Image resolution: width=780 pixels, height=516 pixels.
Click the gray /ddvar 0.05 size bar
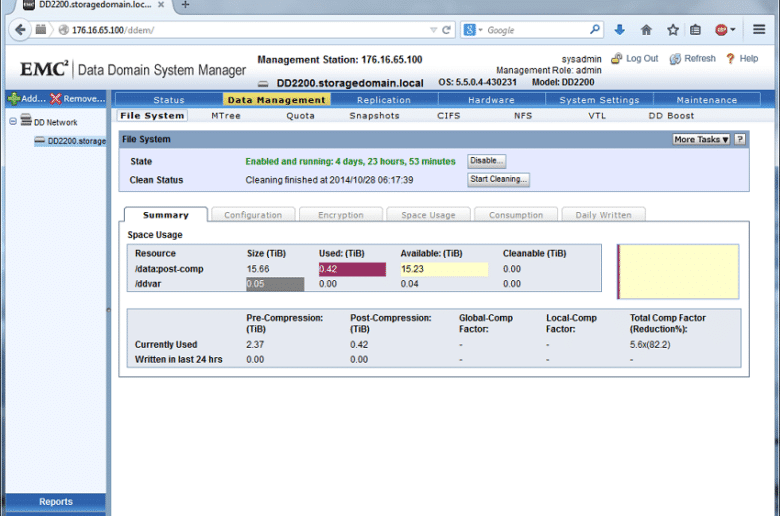tap(275, 284)
